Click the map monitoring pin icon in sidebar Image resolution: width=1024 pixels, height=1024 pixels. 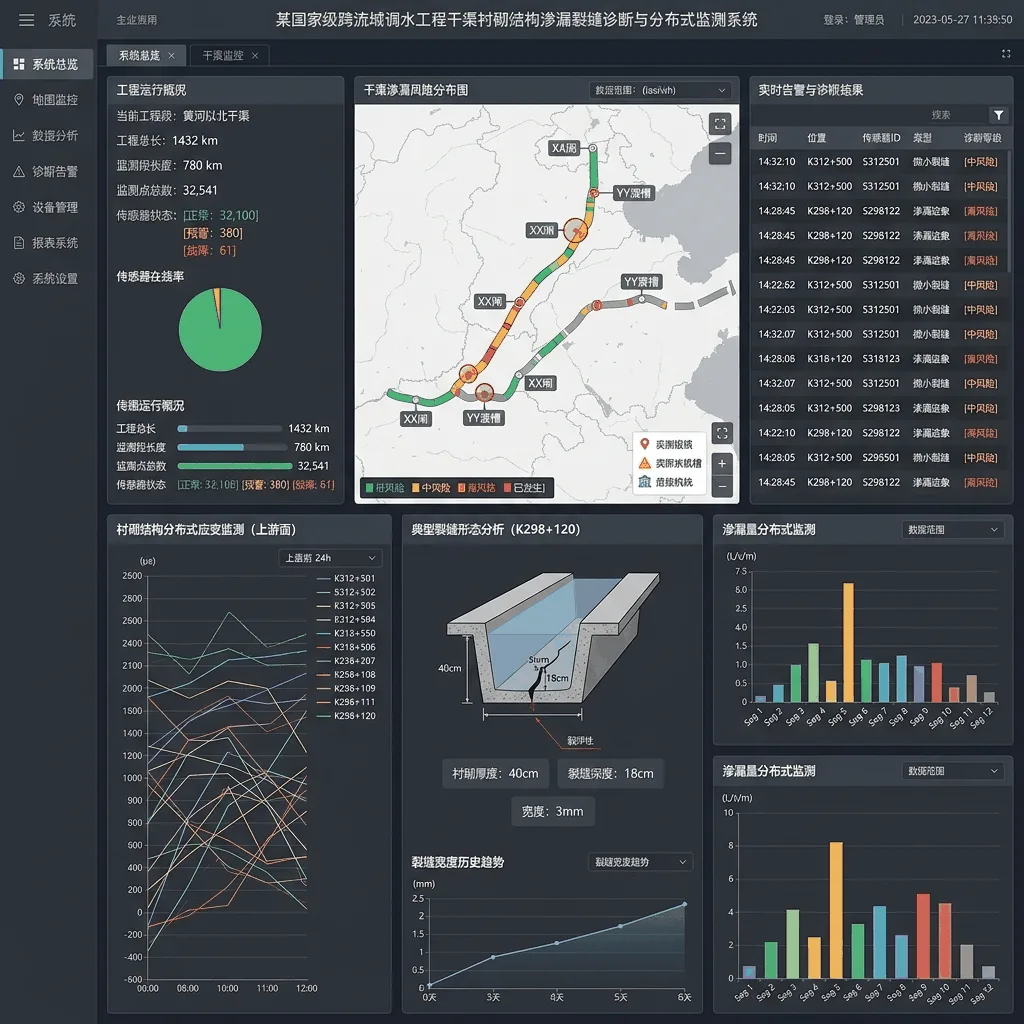coord(19,99)
